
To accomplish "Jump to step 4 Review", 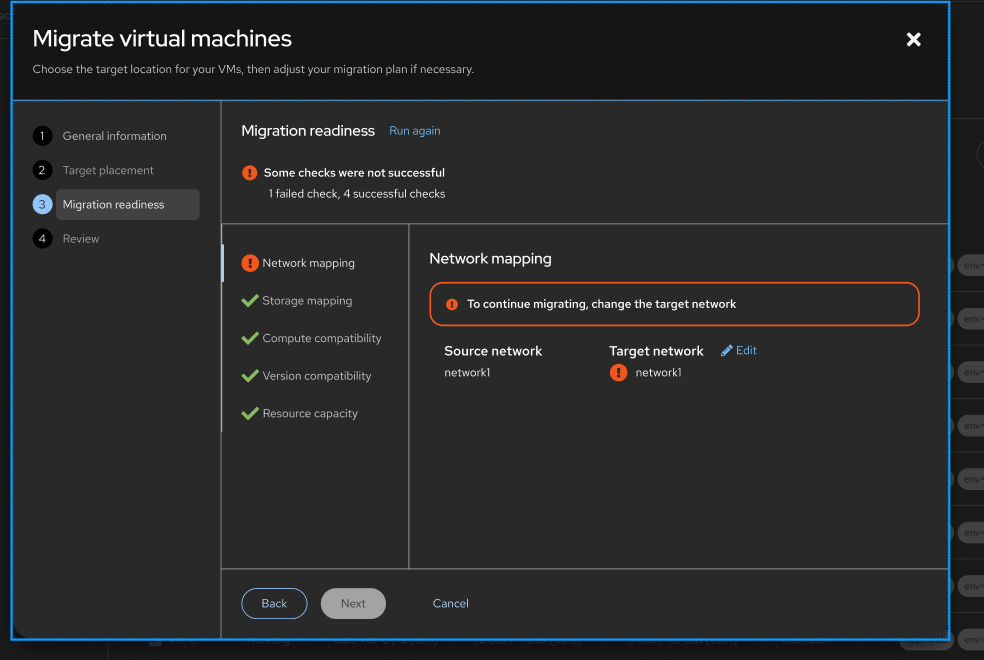I will [81, 239].
